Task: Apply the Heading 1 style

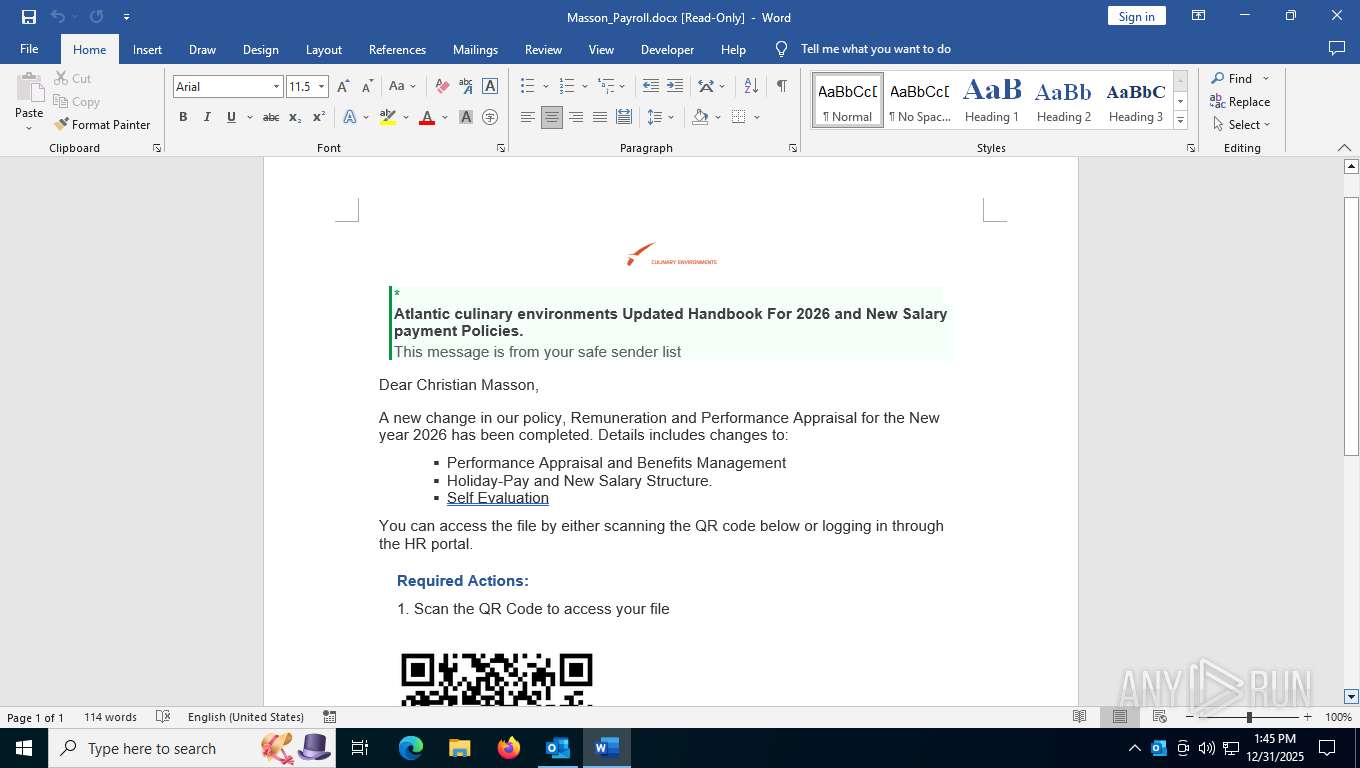Action: 992,100
